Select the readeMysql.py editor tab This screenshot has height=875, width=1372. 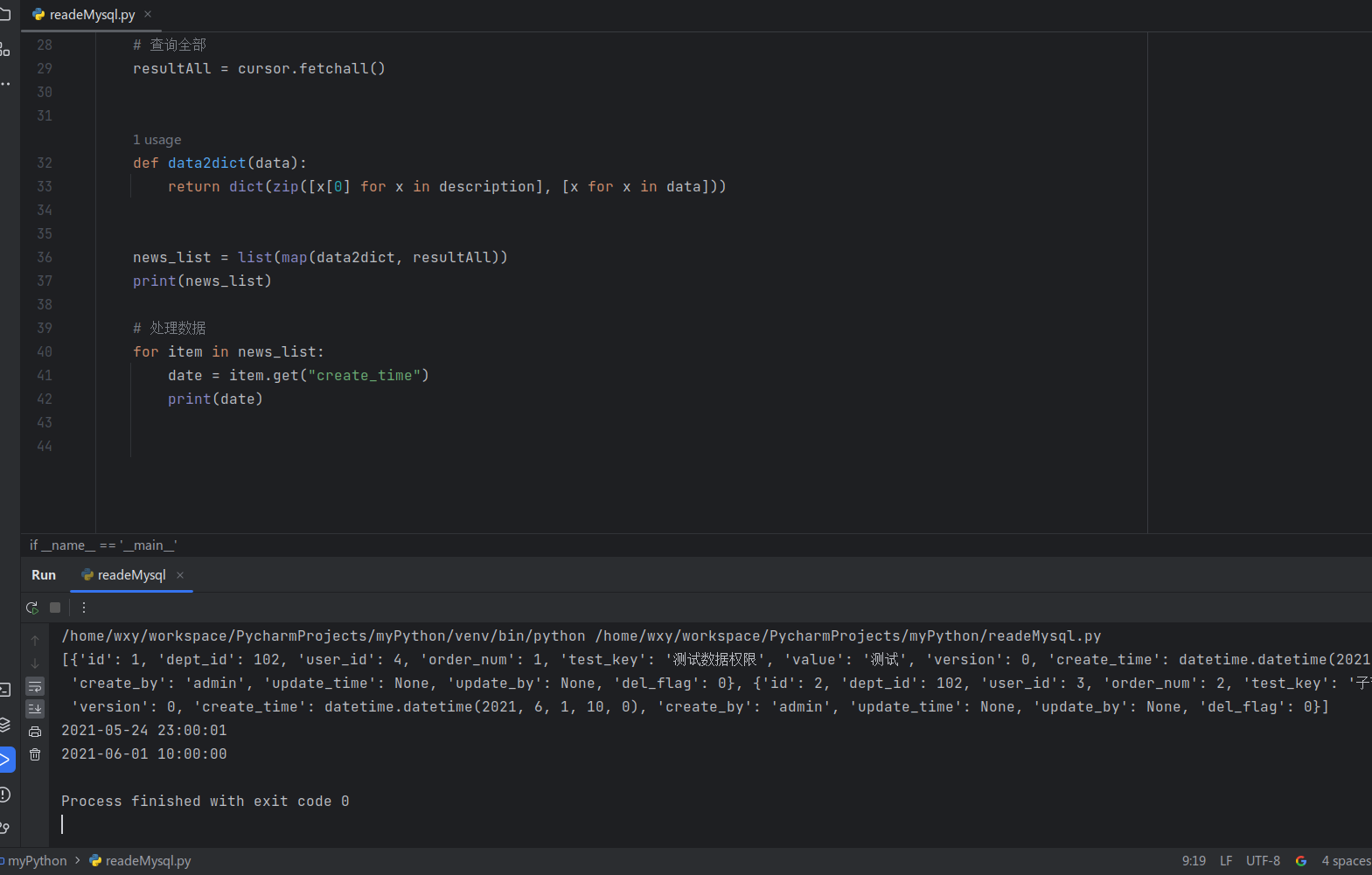[x=92, y=15]
